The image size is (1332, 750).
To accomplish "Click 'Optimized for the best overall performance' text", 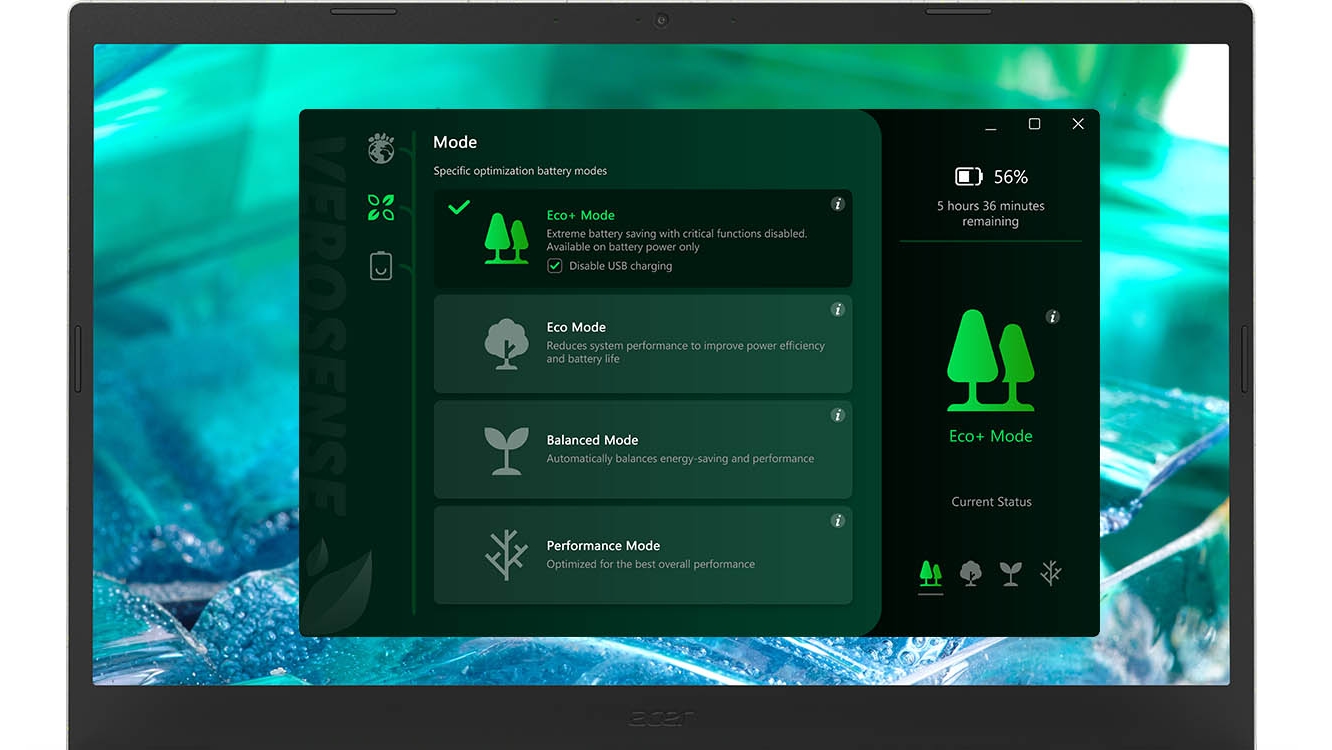I will (x=650, y=564).
